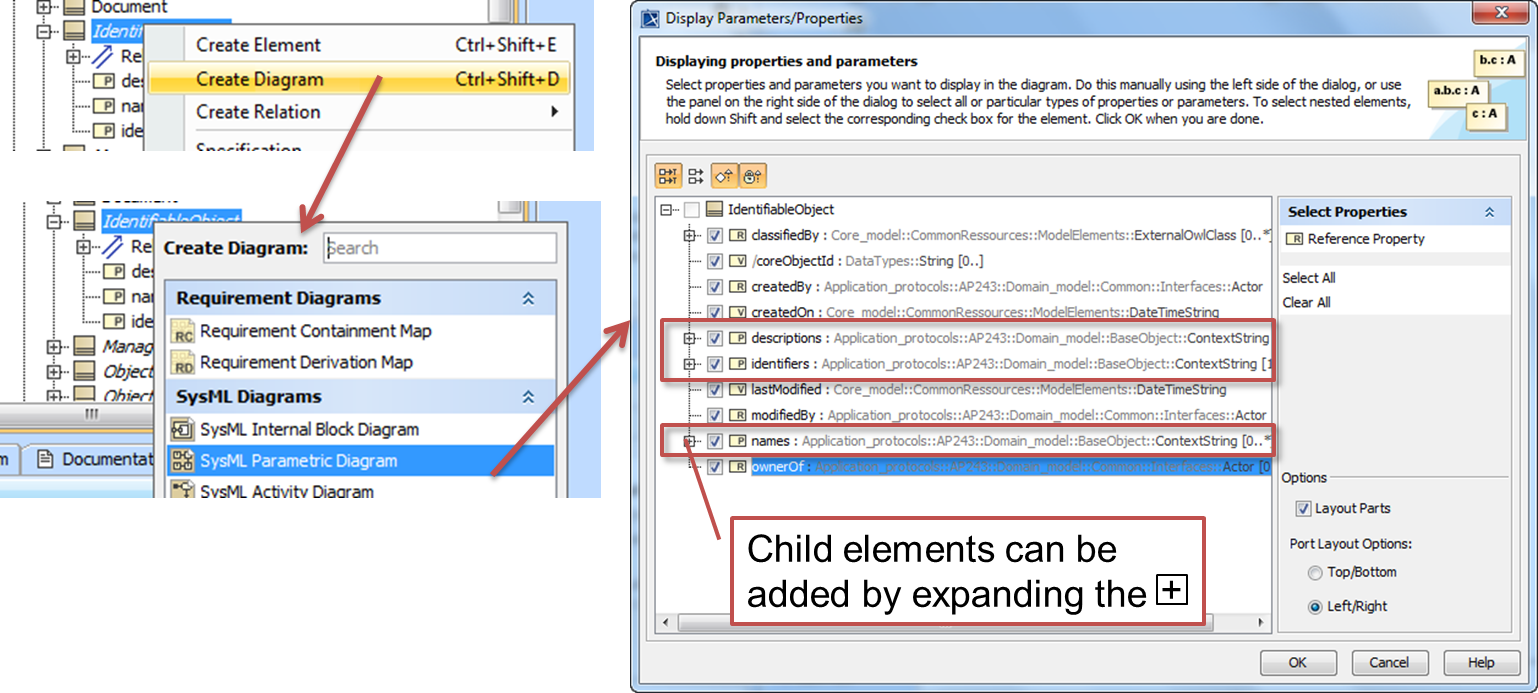
Task: Uncheck the classifiedBy property checkbox
Action: (715, 236)
